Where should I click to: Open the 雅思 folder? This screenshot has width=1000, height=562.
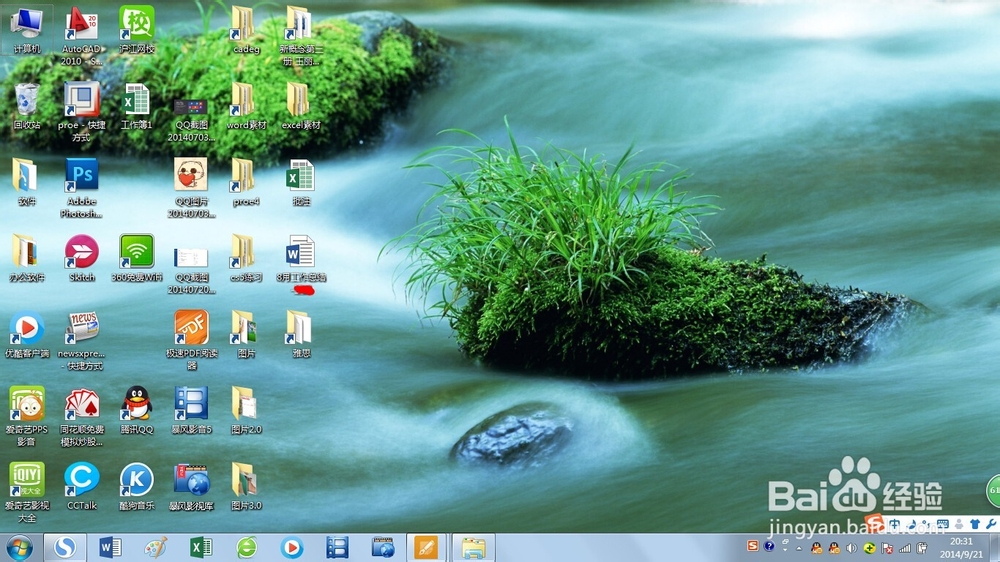[x=301, y=334]
